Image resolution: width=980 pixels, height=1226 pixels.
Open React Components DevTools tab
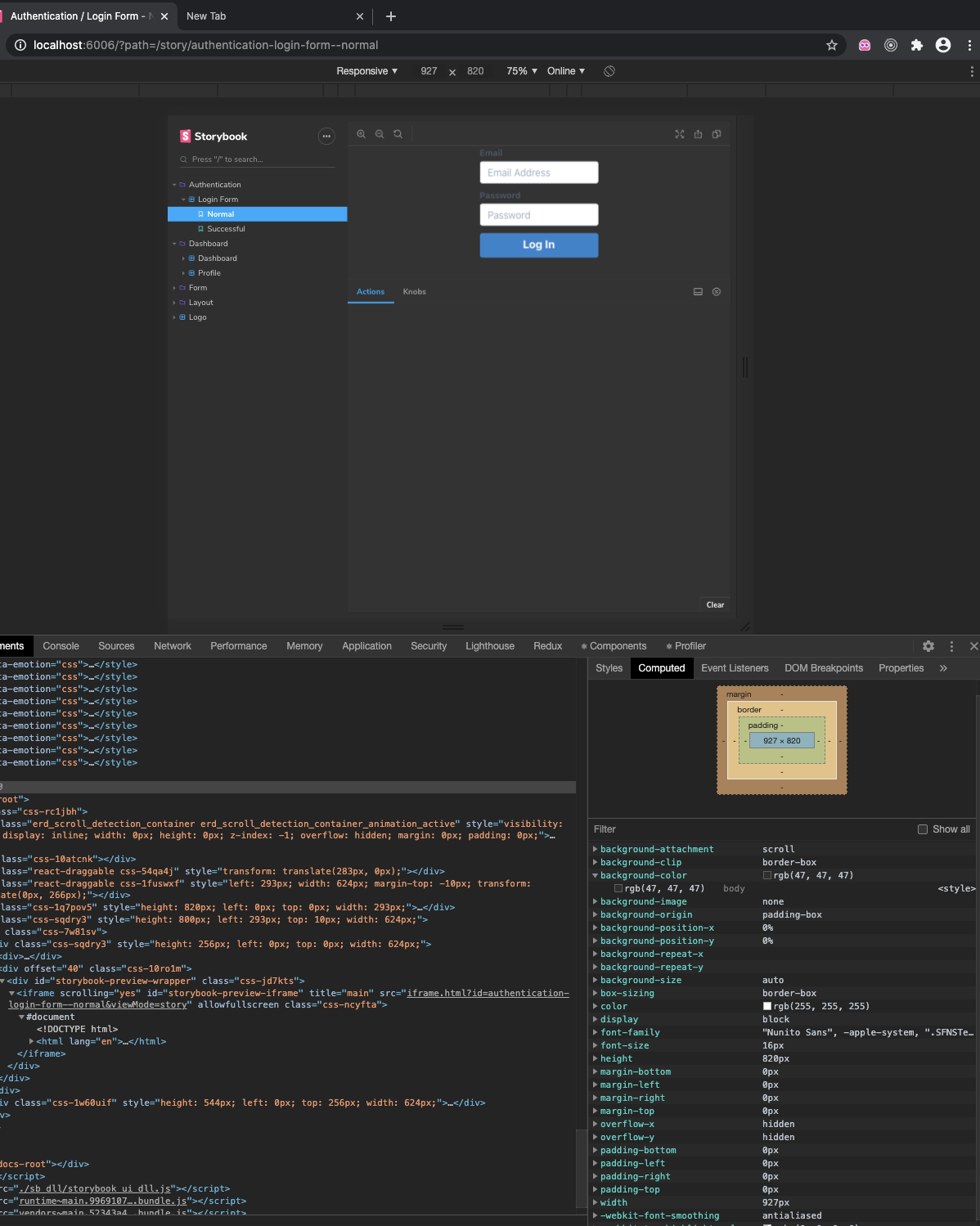(x=614, y=646)
